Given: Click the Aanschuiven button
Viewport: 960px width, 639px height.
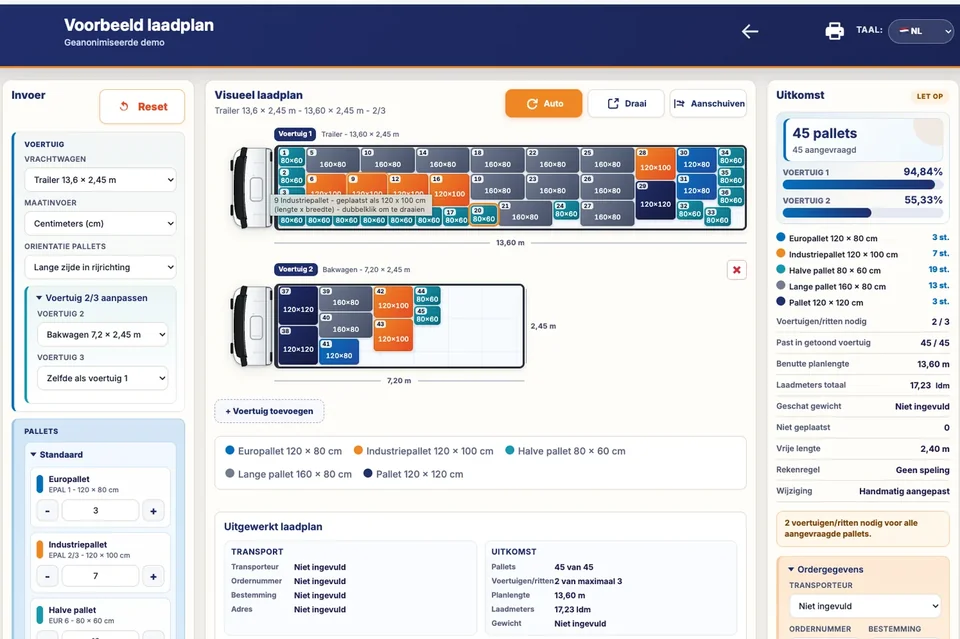Looking at the screenshot, I should coord(708,103).
